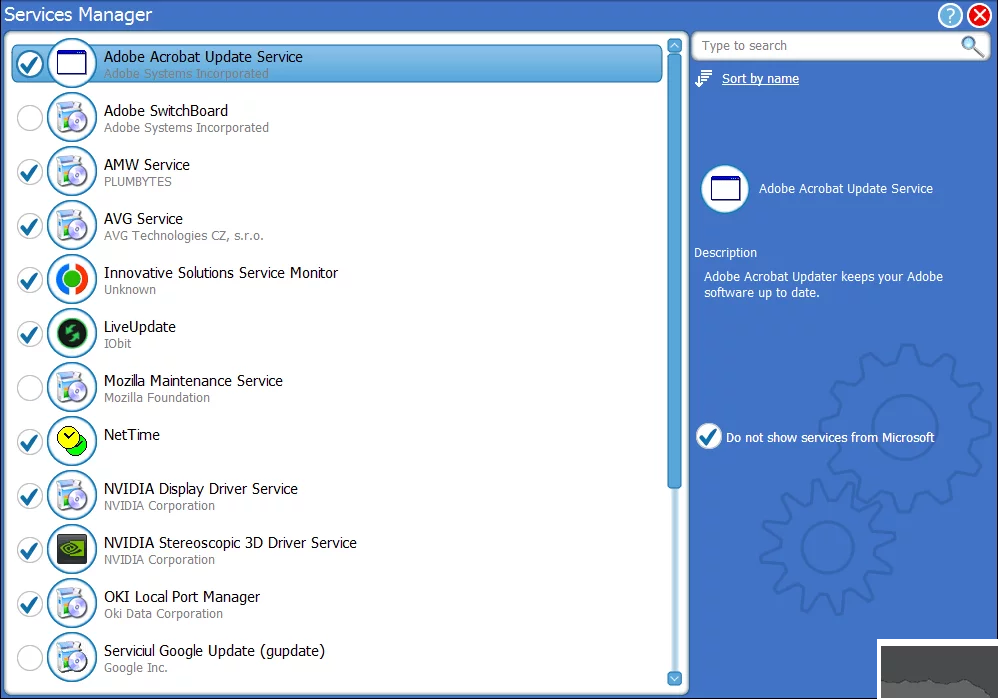Click the AVG Technologies CZ, s.r.o. label

tap(183, 236)
